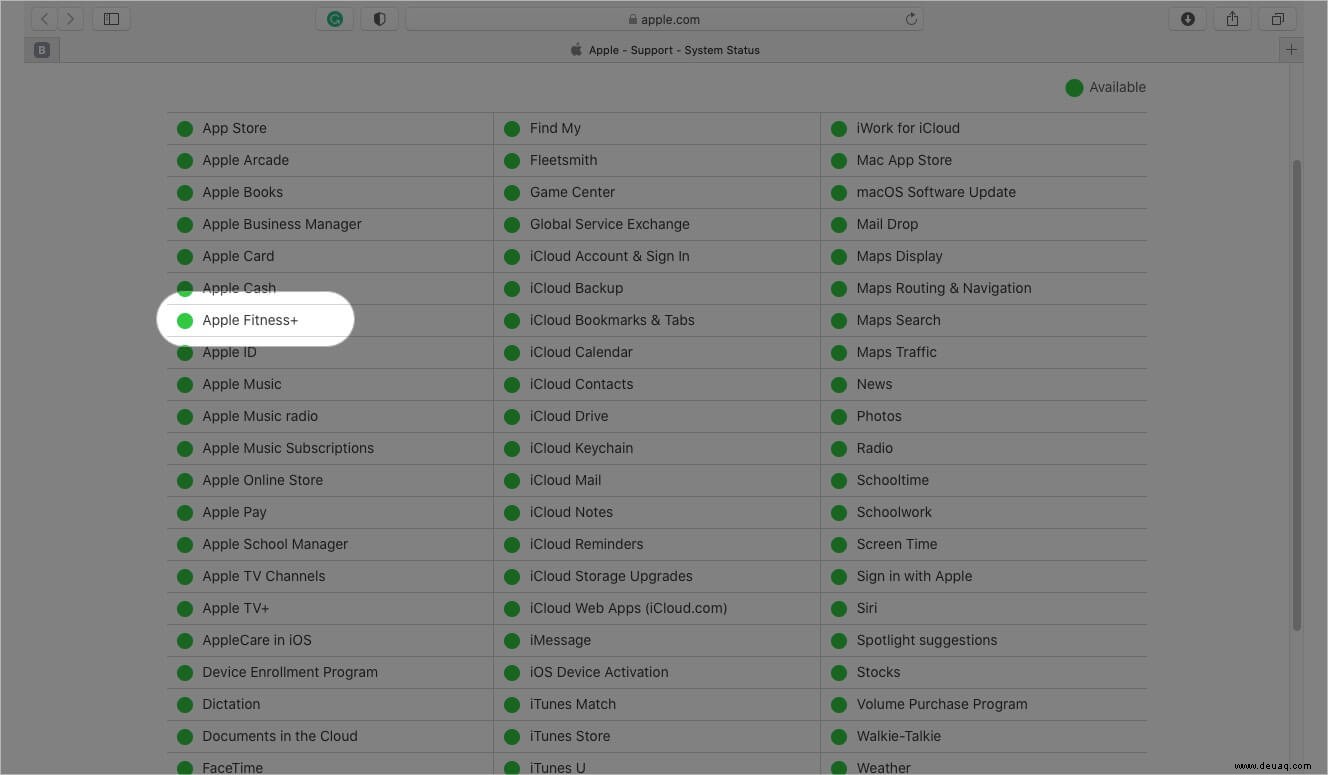
Task: Click the page's vertical scrollbar
Action: [1297, 395]
